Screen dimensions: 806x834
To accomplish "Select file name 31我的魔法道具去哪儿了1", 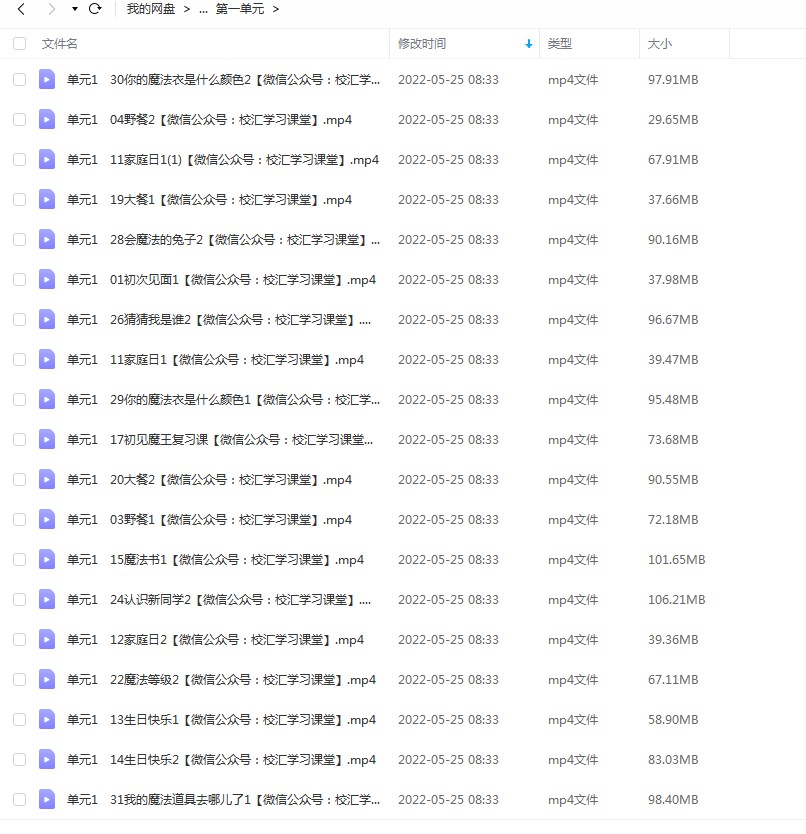I will click(223, 800).
